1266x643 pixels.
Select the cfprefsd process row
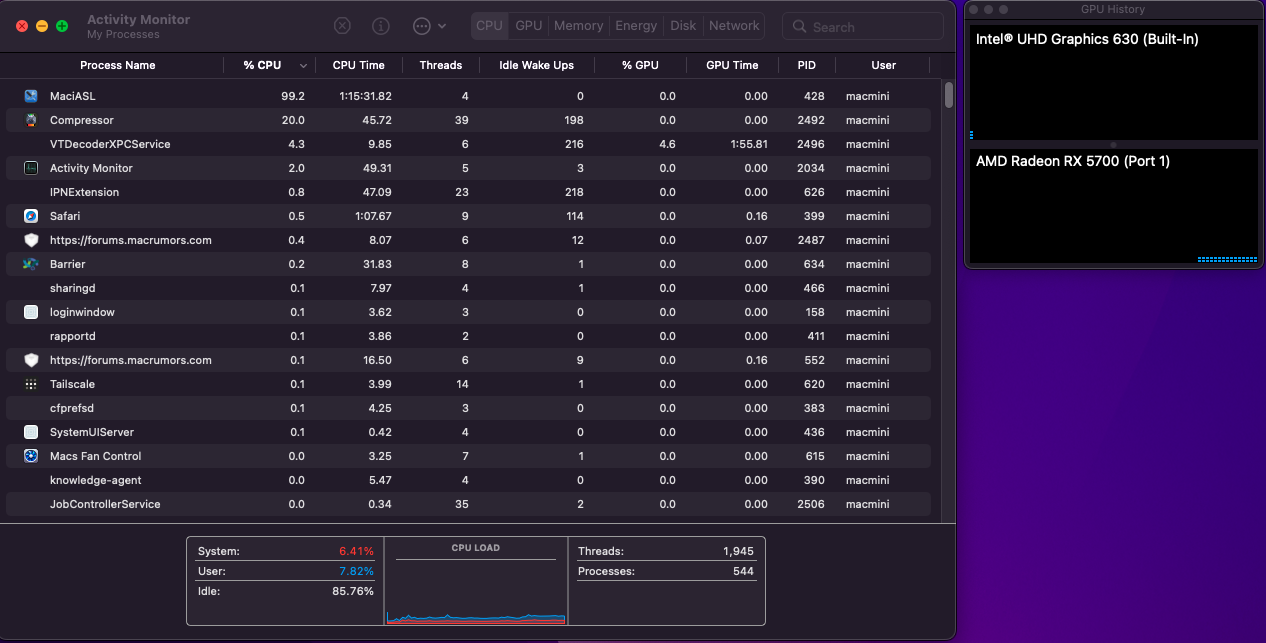click(470, 408)
